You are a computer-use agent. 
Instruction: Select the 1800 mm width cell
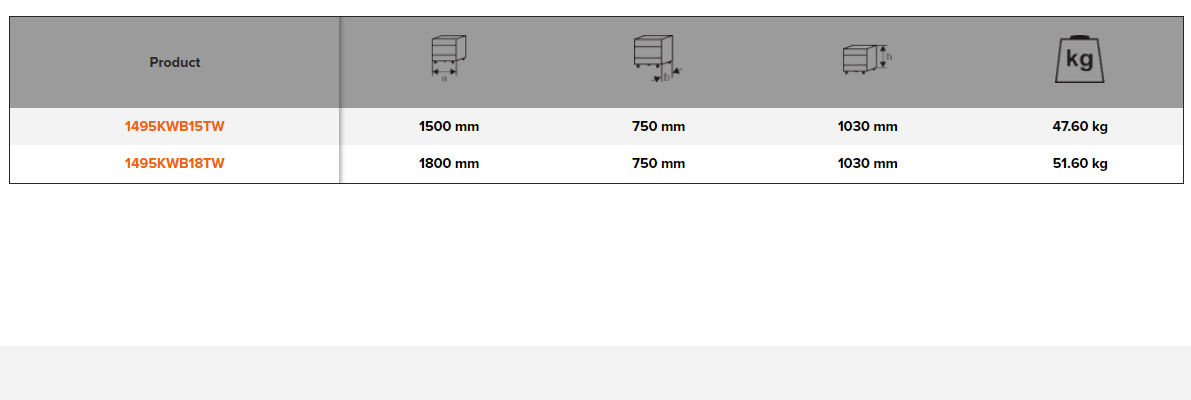tap(449, 164)
